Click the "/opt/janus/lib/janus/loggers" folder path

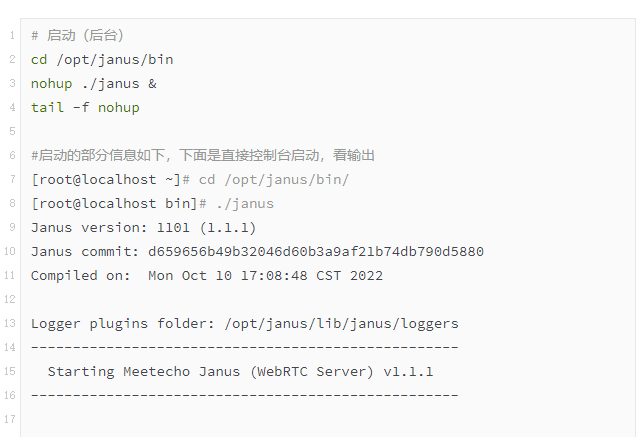[x=342, y=324]
